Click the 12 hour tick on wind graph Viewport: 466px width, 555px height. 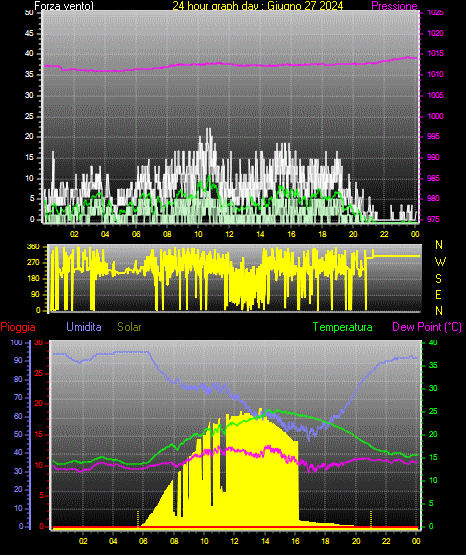(229, 234)
